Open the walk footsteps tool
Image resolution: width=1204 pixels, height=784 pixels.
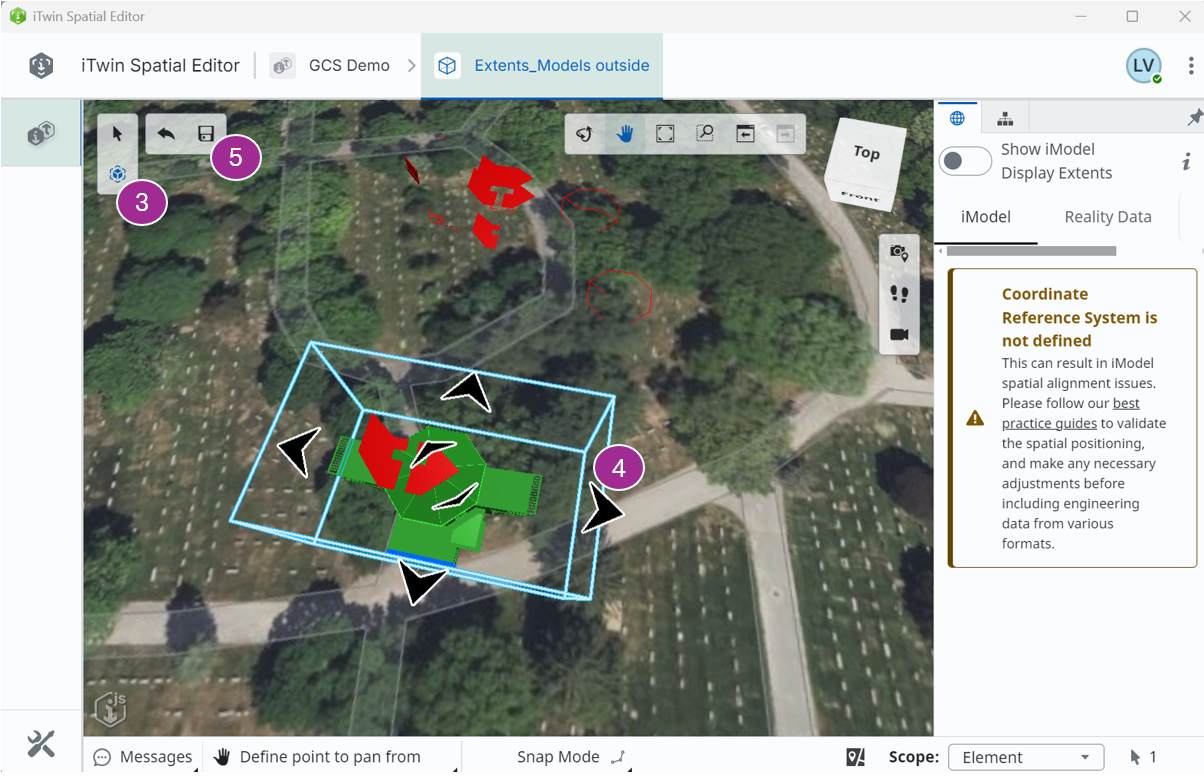[x=899, y=294]
